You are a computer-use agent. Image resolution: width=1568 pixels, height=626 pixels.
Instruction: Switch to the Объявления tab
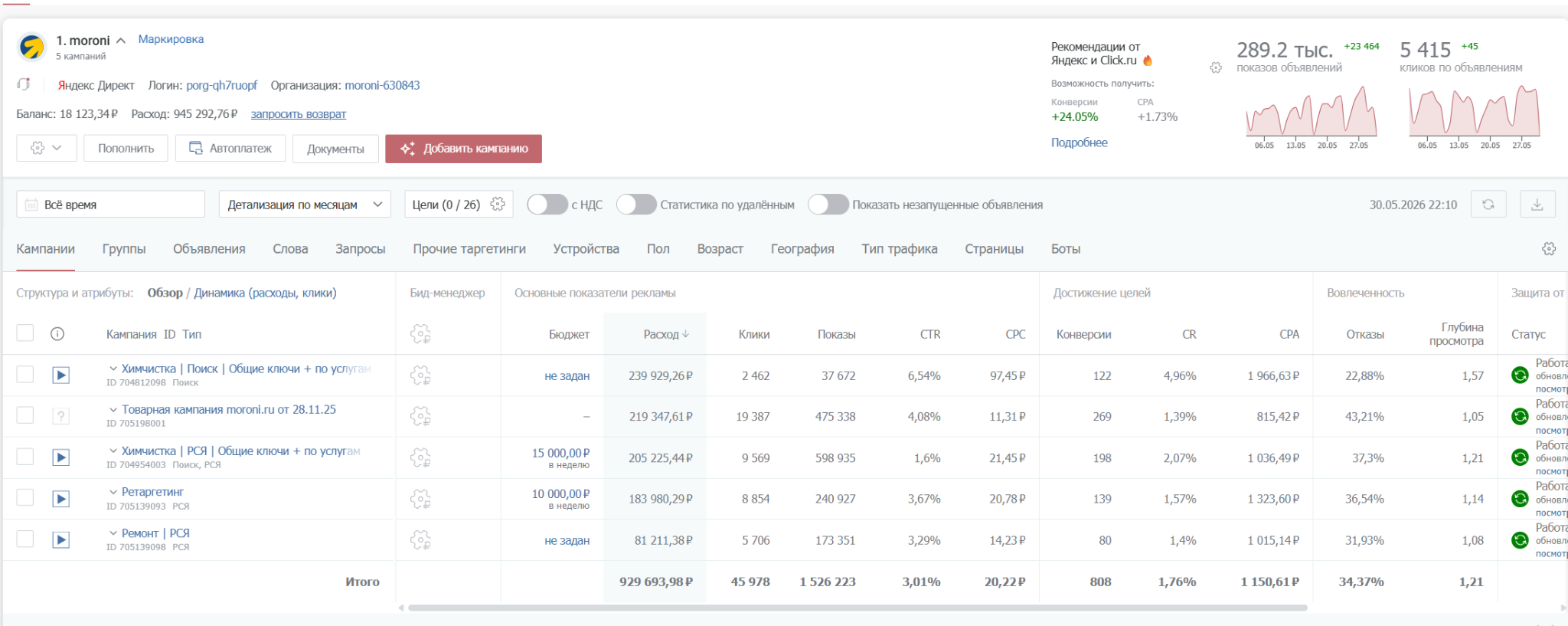209,249
